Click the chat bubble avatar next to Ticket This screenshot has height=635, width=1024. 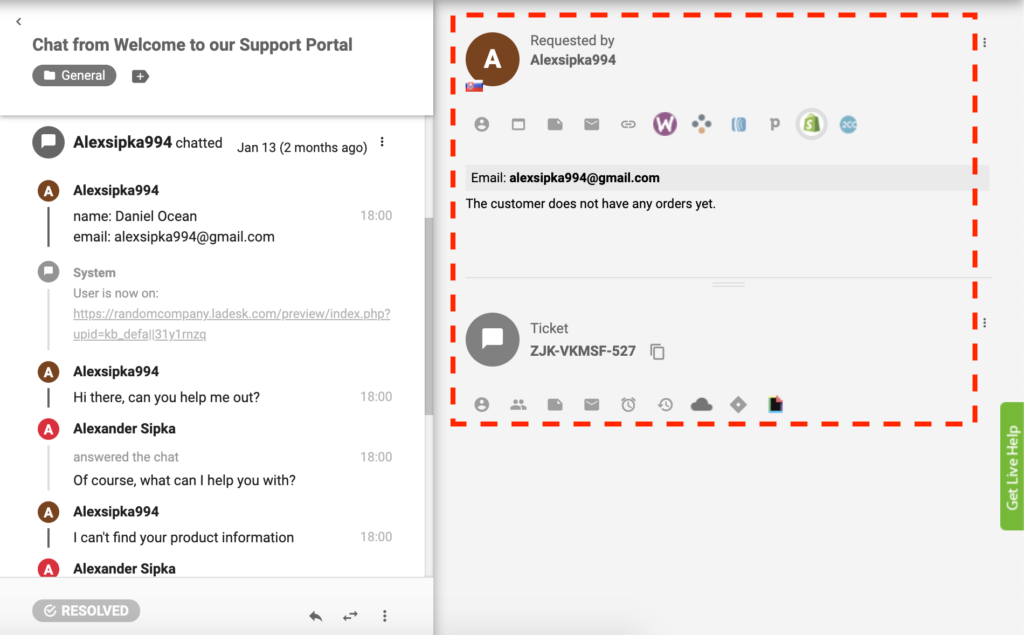(x=492, y=339)
